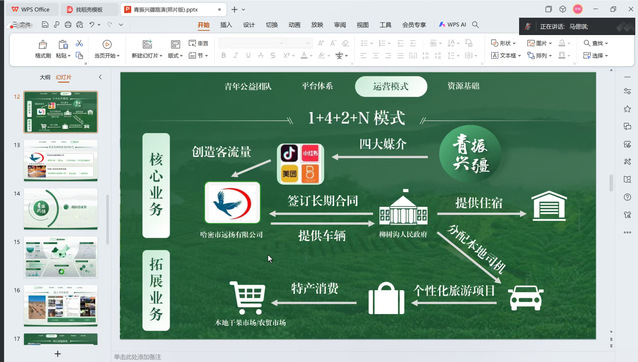Click the search magnifier beside WPS AI
Viewport: 638px width, 362px height.
[475, 25]
